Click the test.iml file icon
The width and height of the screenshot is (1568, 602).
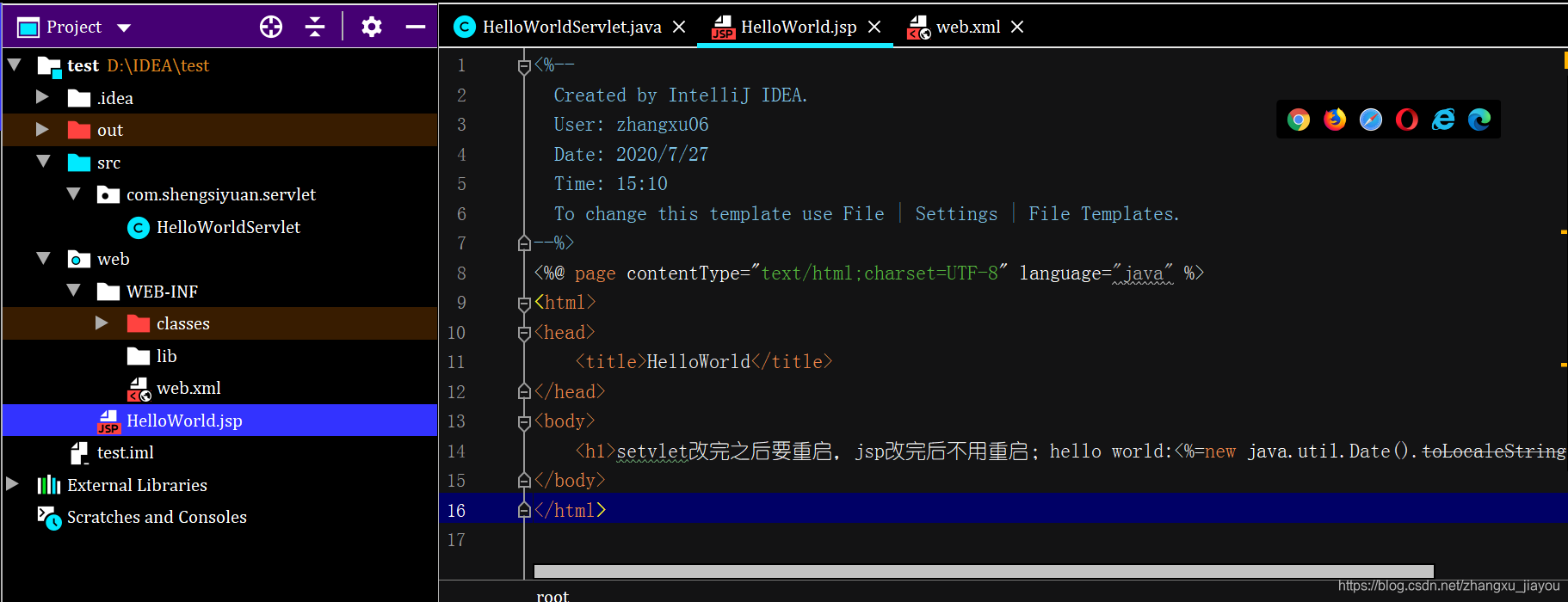(79, 452)
